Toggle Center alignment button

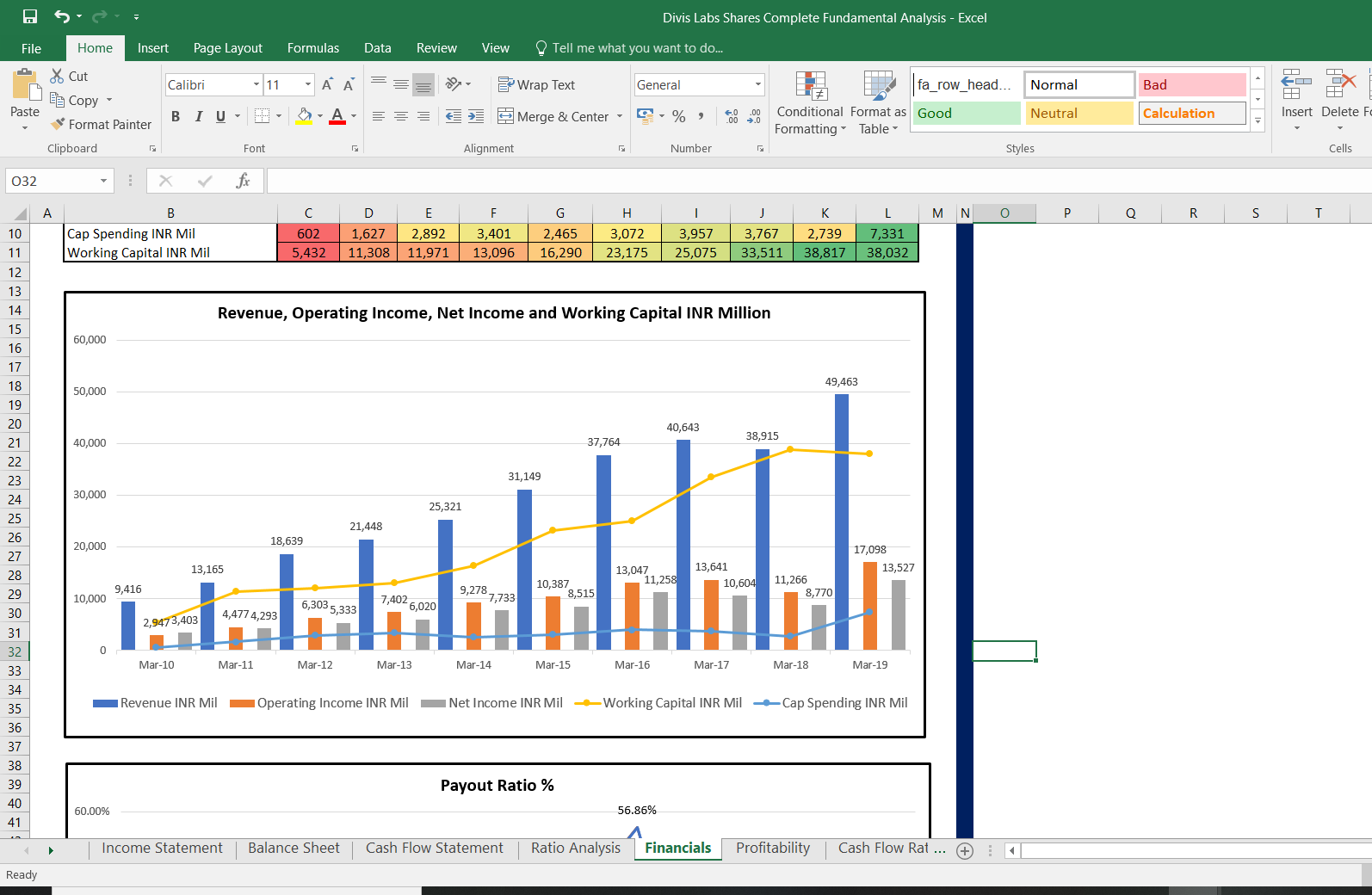coord(401,116)
